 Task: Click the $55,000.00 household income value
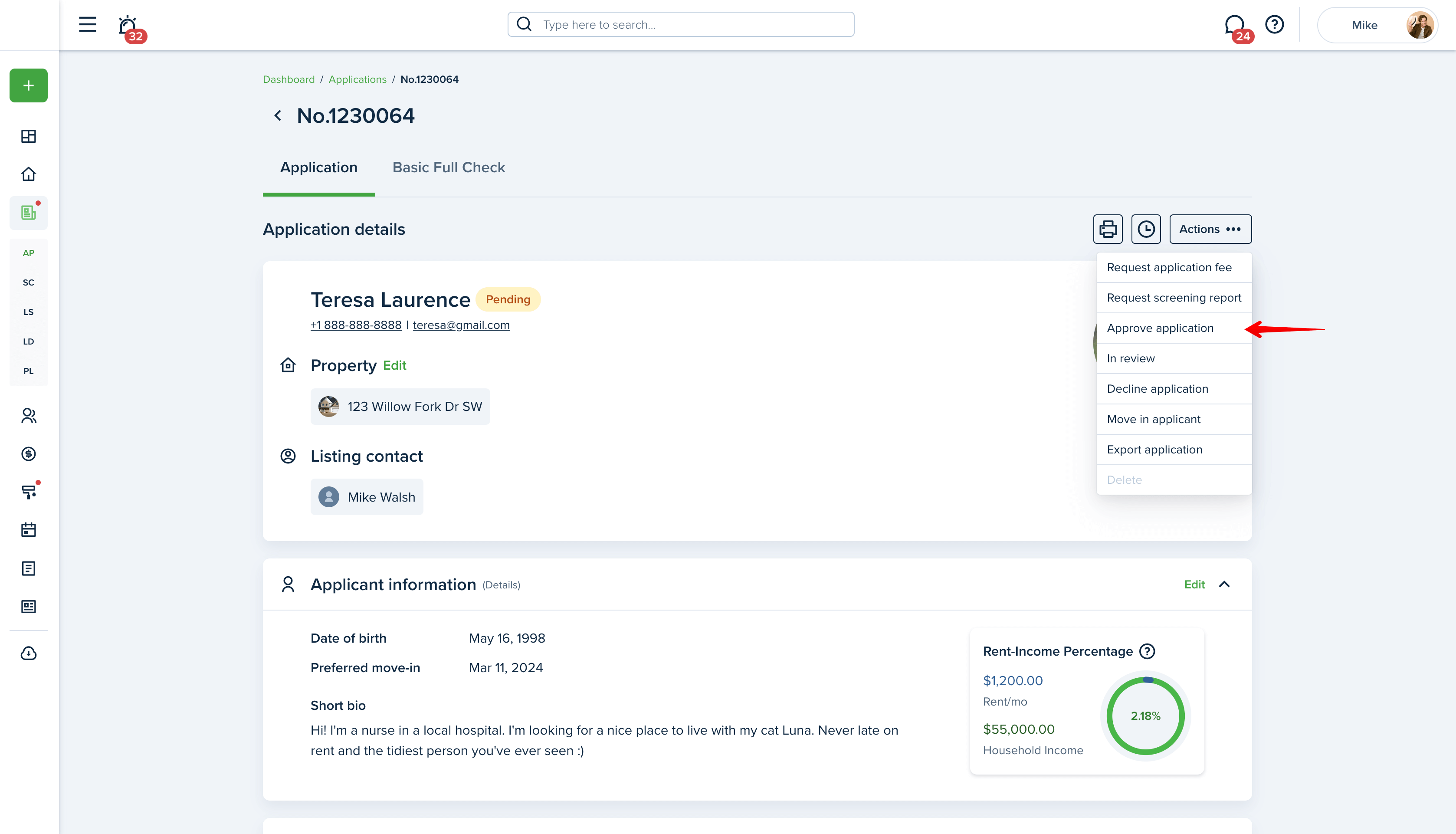coord(1019,729)
